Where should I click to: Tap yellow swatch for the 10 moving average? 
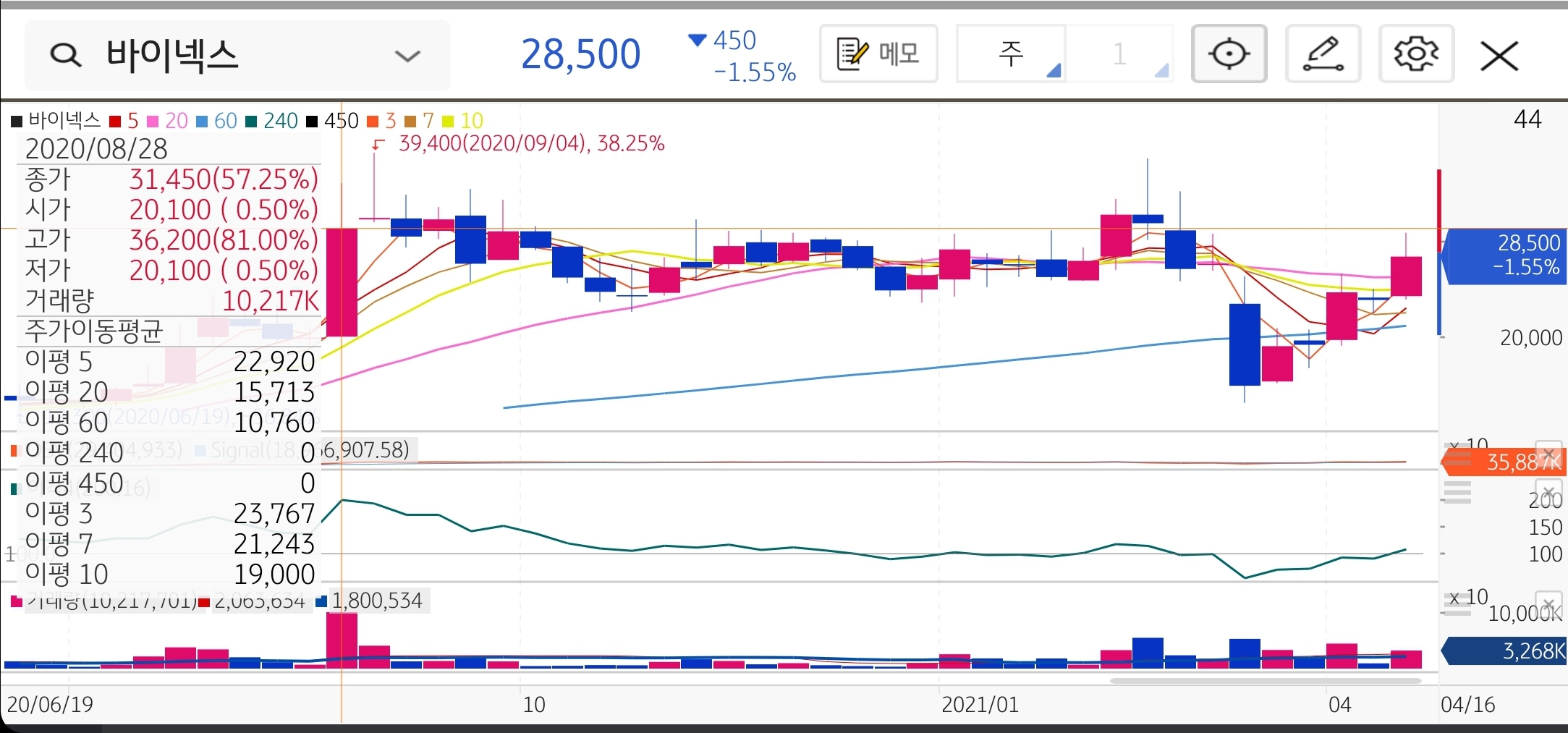tap(448, 121)
